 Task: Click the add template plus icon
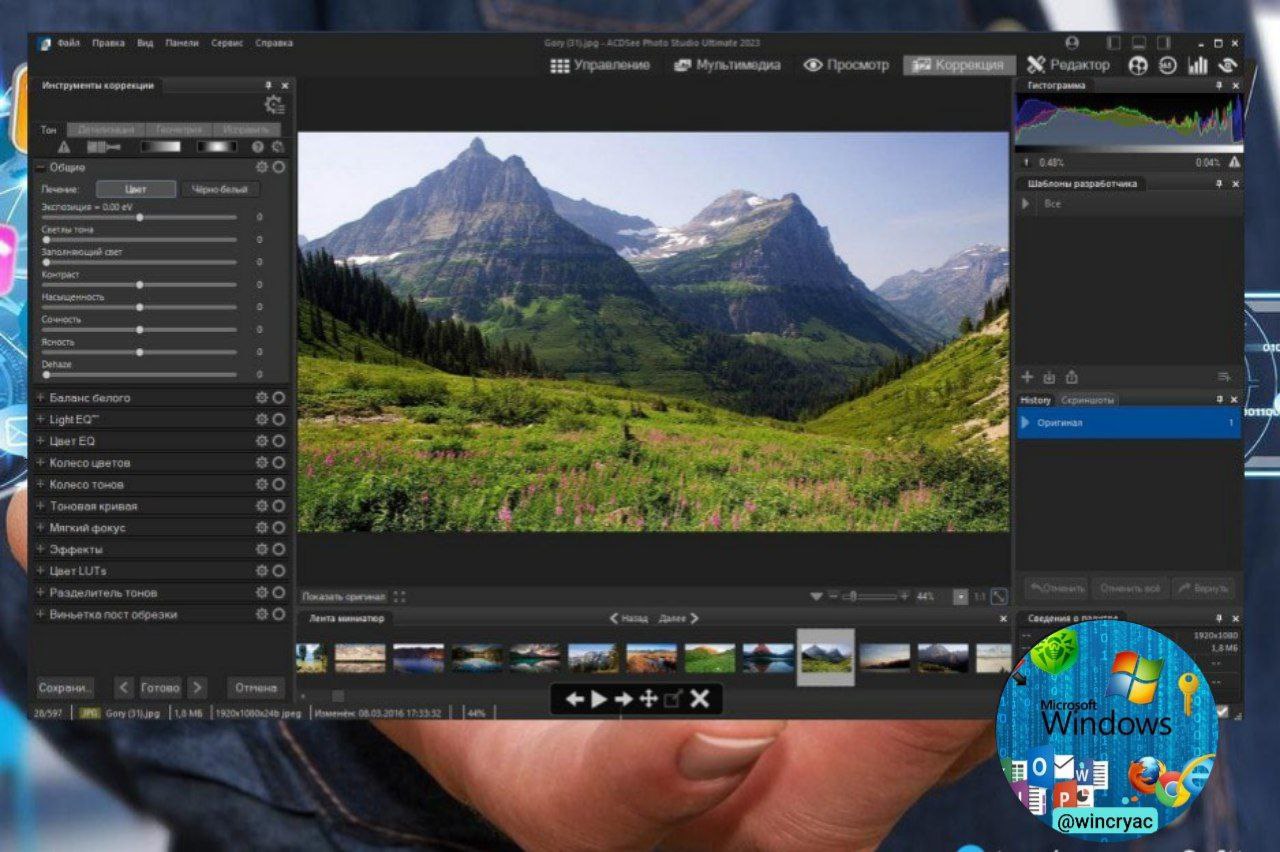pos(1027,377)
